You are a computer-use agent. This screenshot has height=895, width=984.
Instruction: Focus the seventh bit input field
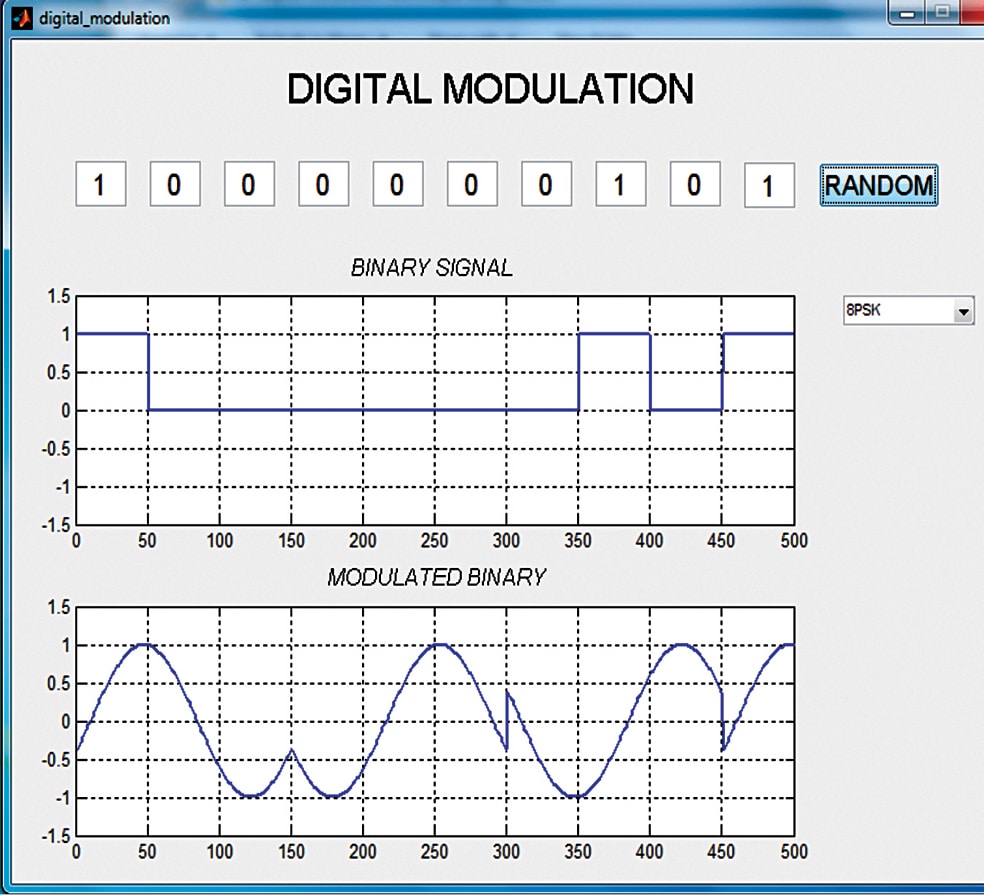coord(546,186)
